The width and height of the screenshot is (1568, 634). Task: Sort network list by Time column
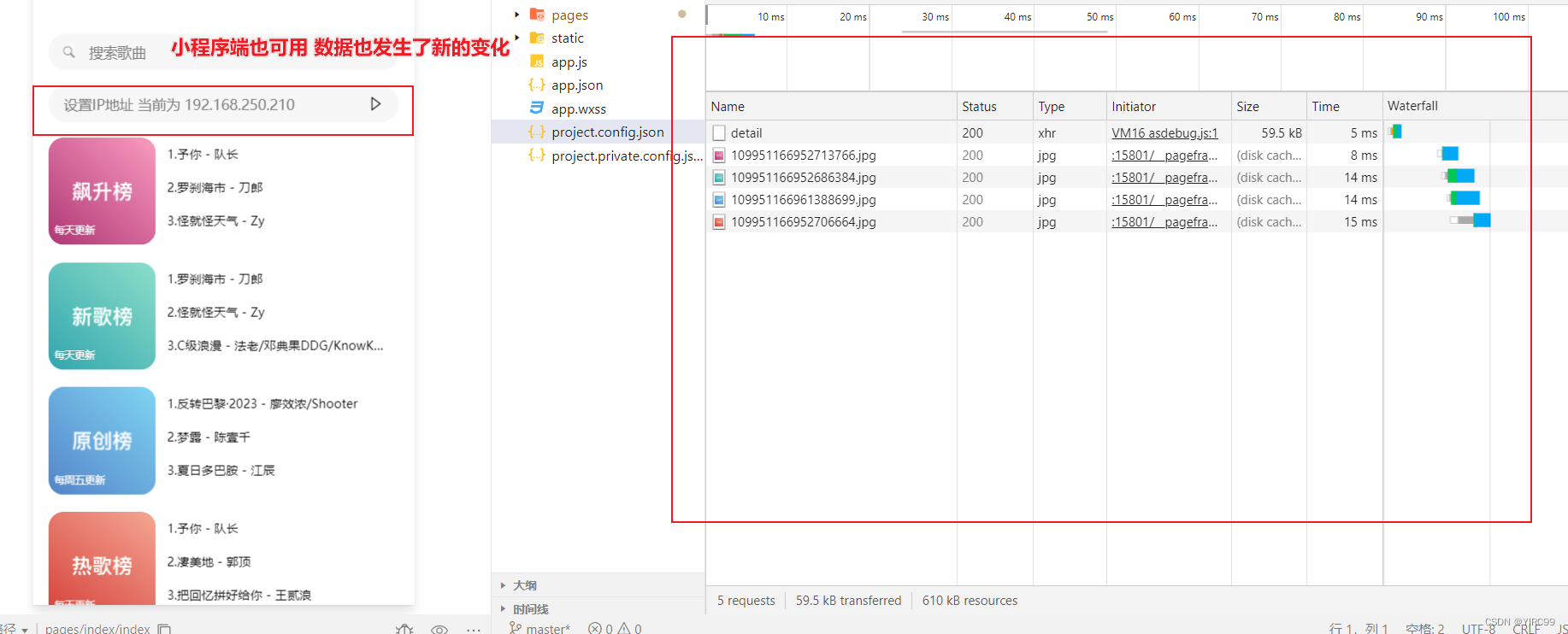[1345, 106]
